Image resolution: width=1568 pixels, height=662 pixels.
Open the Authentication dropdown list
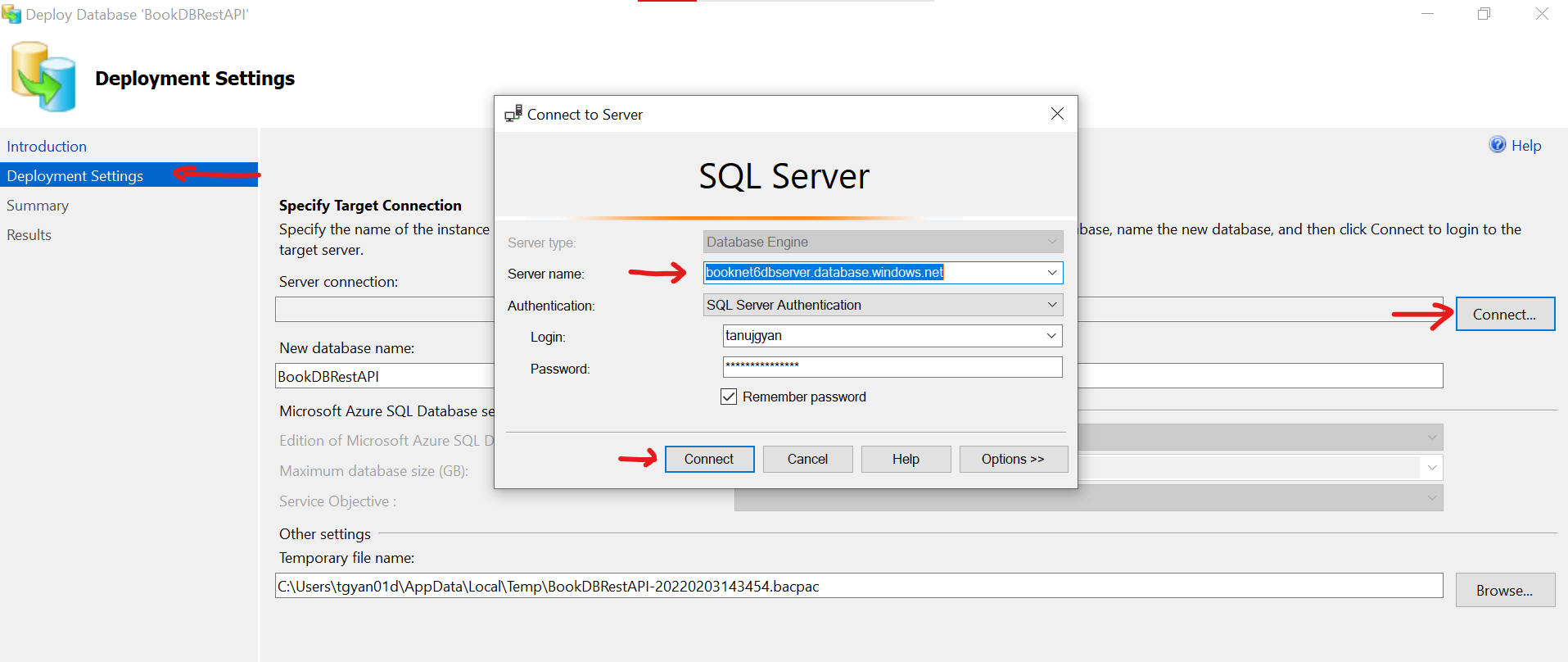pyautogui.click(x=883, y=305)
